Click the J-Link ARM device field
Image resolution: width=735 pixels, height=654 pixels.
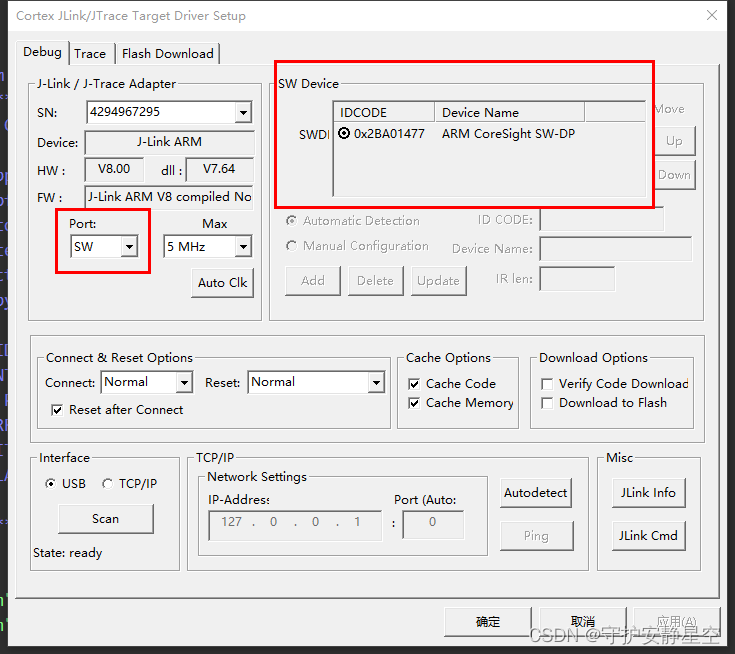169,142
